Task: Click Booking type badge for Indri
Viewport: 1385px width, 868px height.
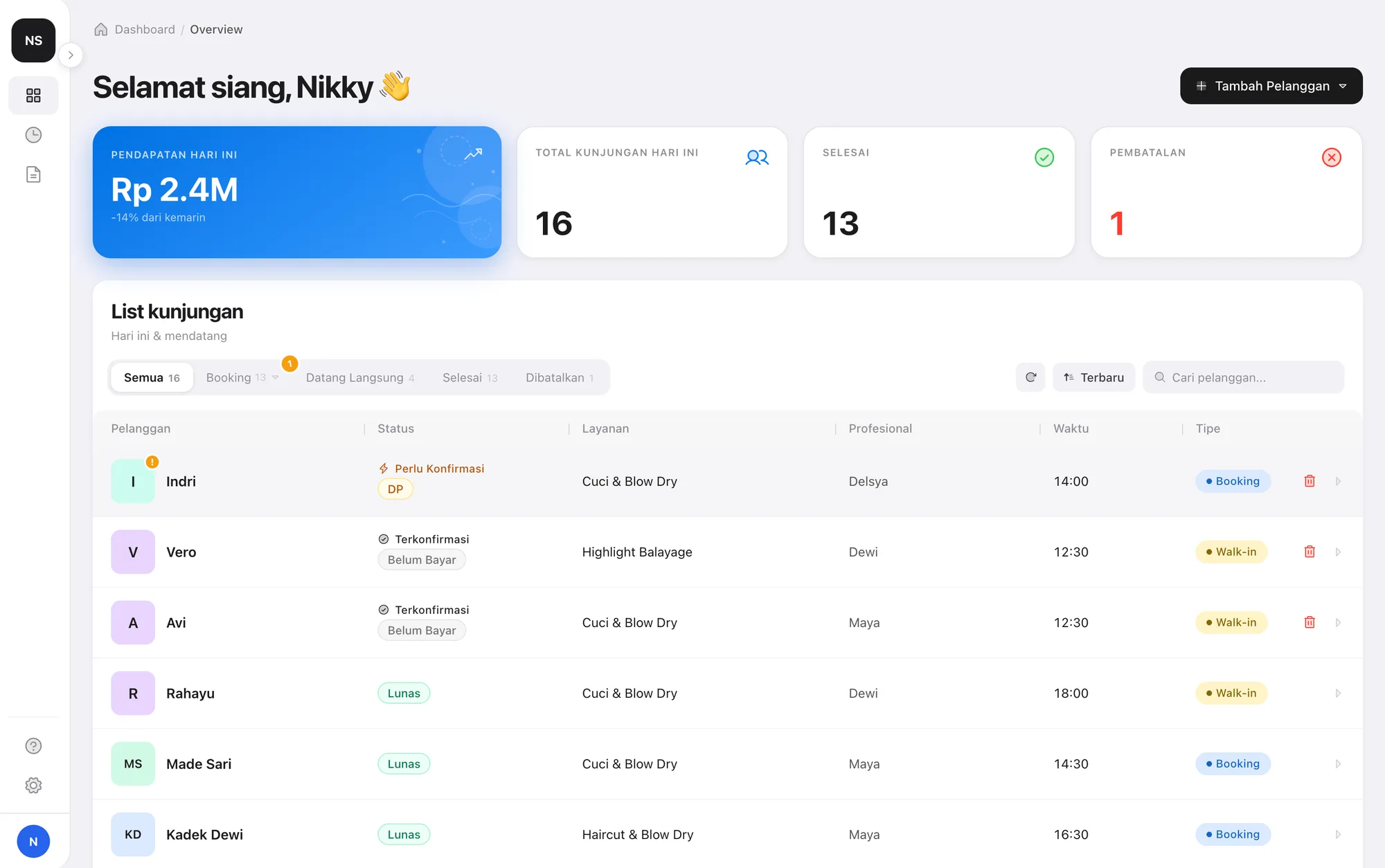Action: pos(1233,481)
